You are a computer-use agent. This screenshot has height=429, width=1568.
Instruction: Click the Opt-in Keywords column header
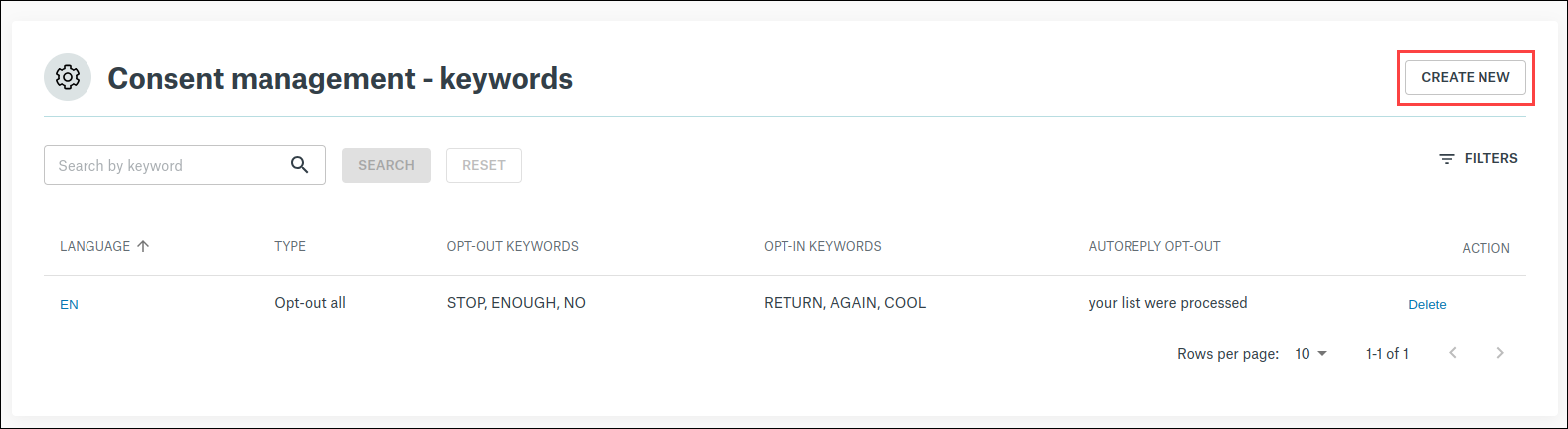(x=822, y=246)
